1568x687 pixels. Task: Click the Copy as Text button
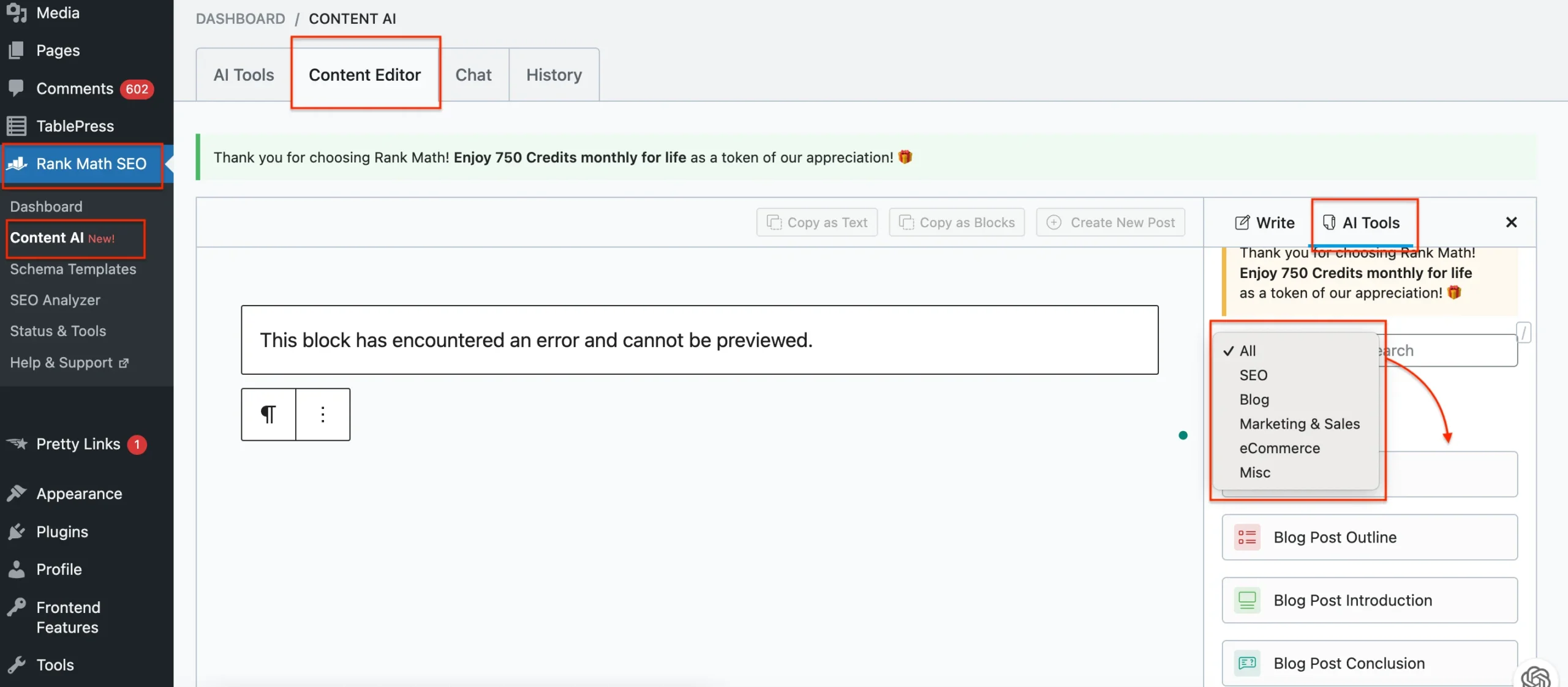816,222
